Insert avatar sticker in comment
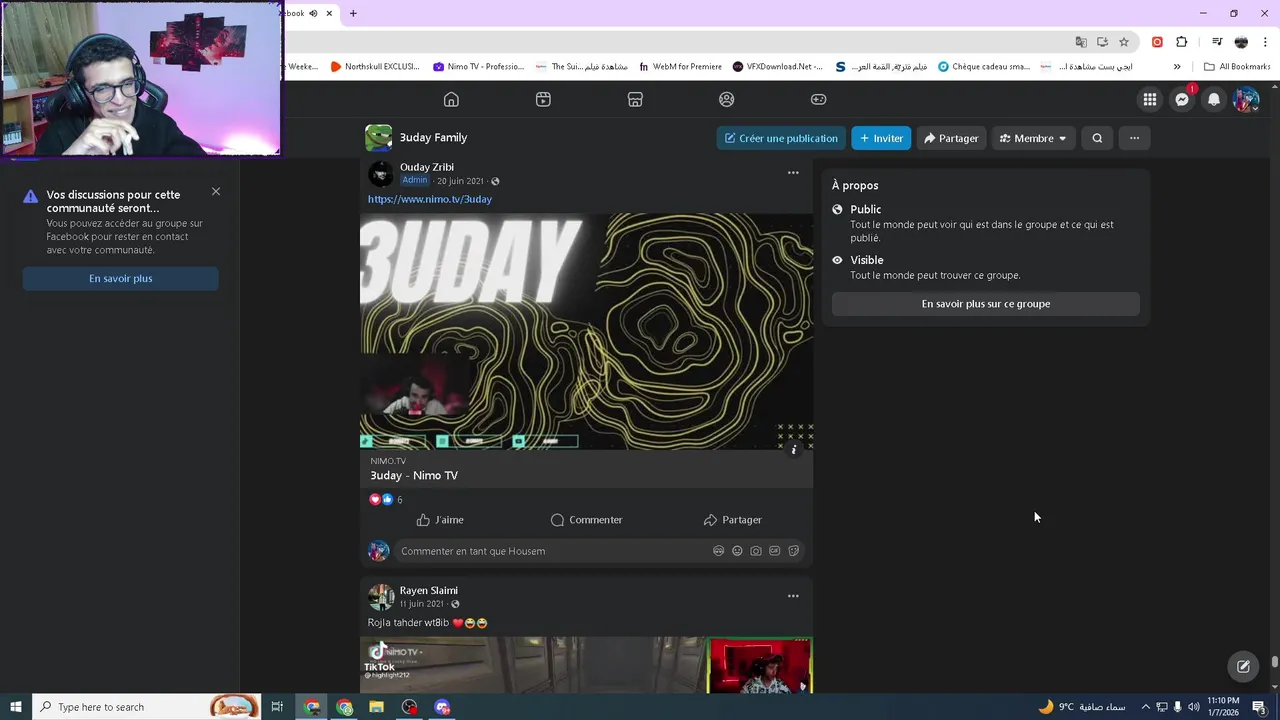The image size is (1280, 720). pyautogui.click(x=718, y=551)
